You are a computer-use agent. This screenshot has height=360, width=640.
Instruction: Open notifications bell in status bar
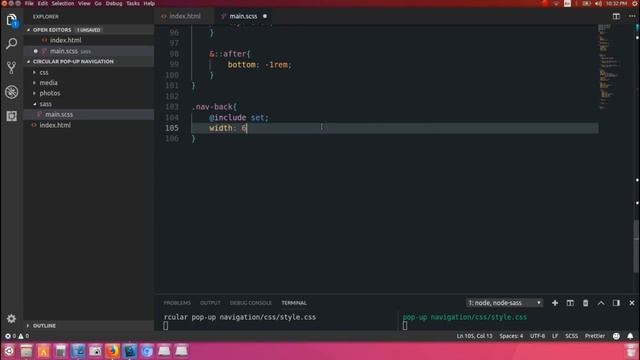click(x=630, y=336)
